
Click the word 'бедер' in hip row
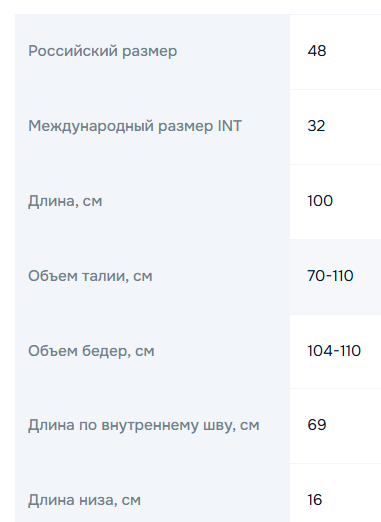(x=106, y=351)
